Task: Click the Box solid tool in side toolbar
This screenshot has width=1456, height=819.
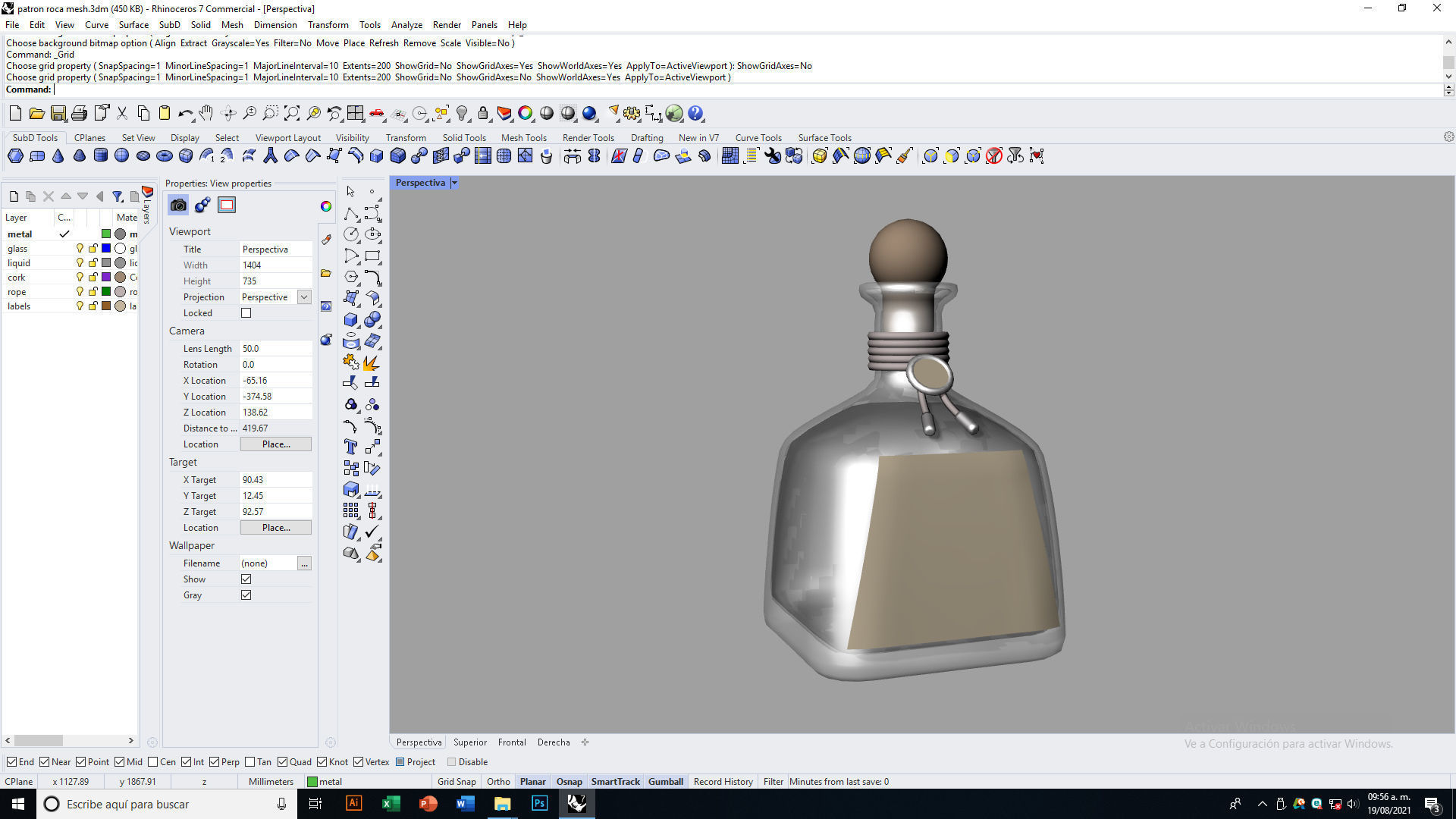Action: [351, 319]
